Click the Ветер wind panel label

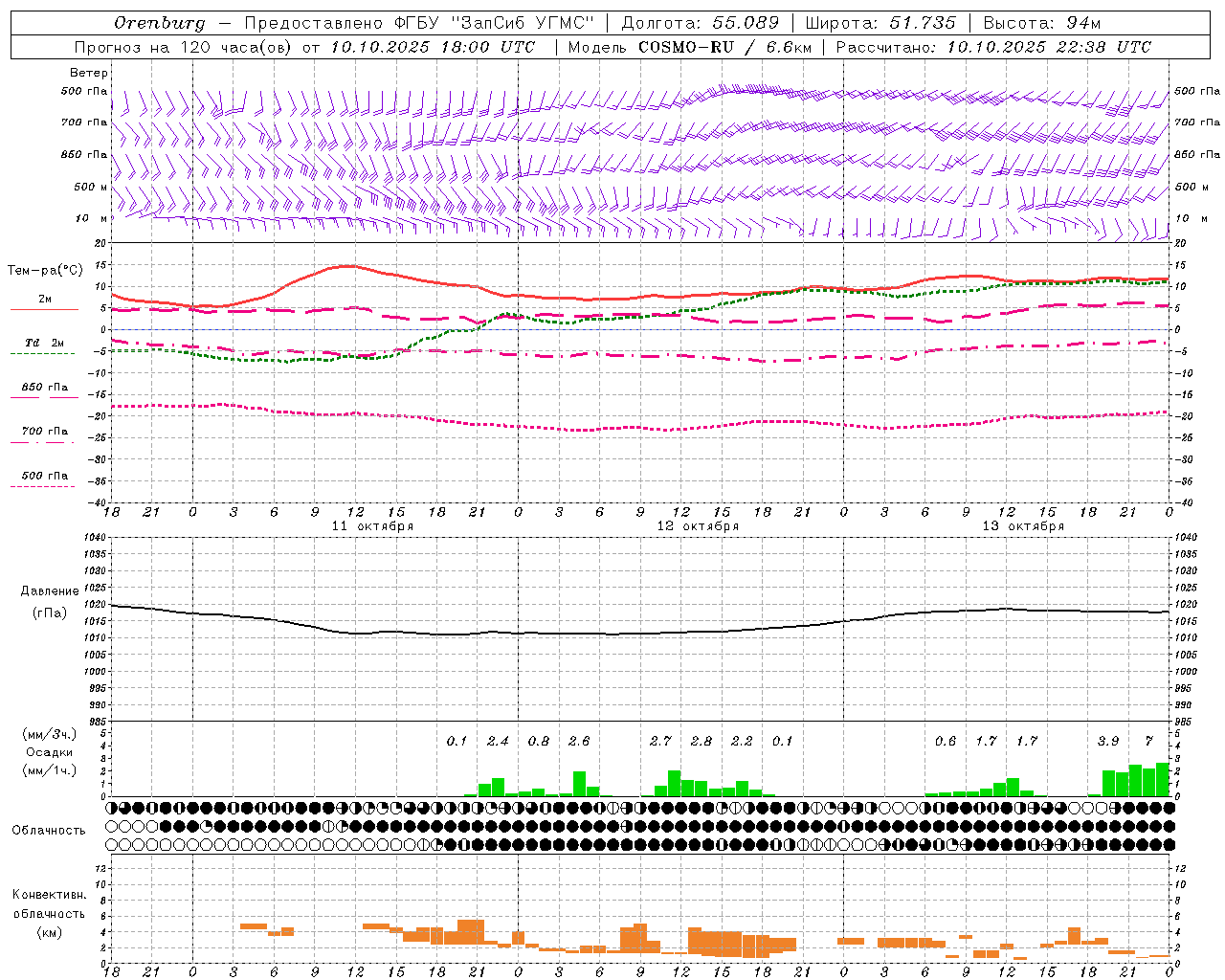click(x=89, y=73)
